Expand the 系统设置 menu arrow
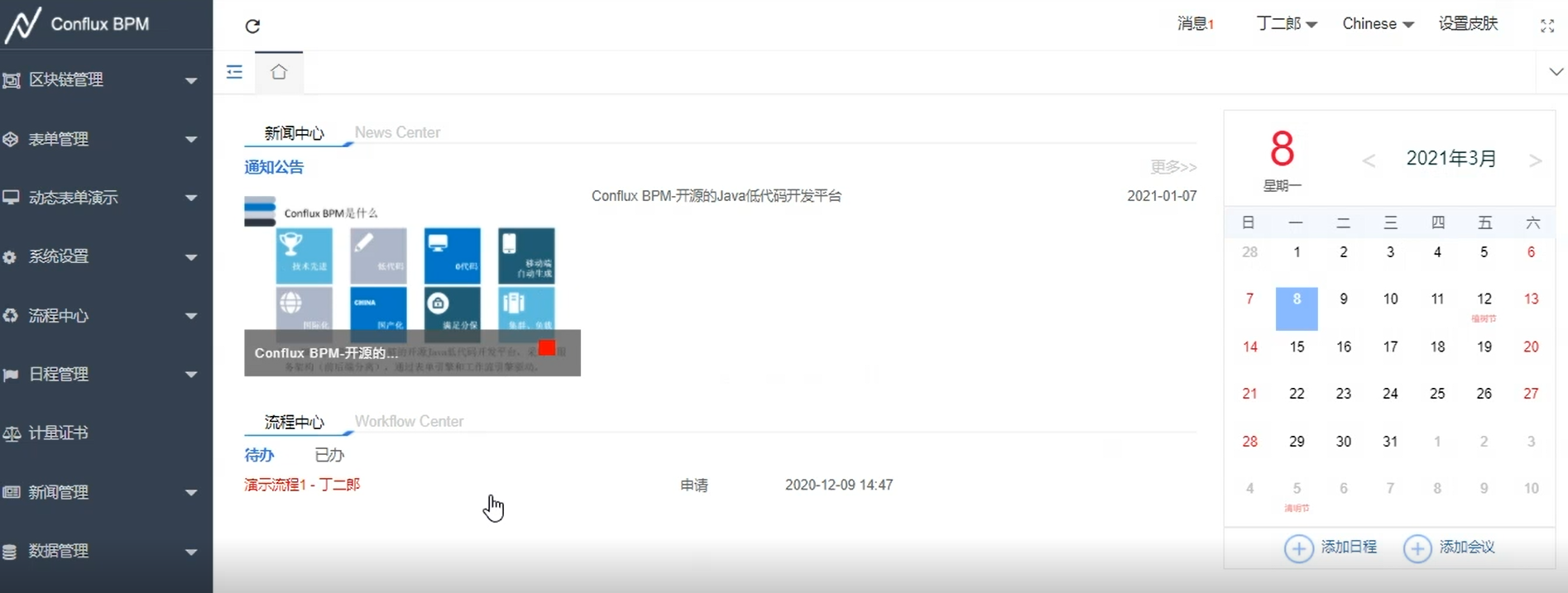This screenshot has width=1568, height=593. pos(191,257)
